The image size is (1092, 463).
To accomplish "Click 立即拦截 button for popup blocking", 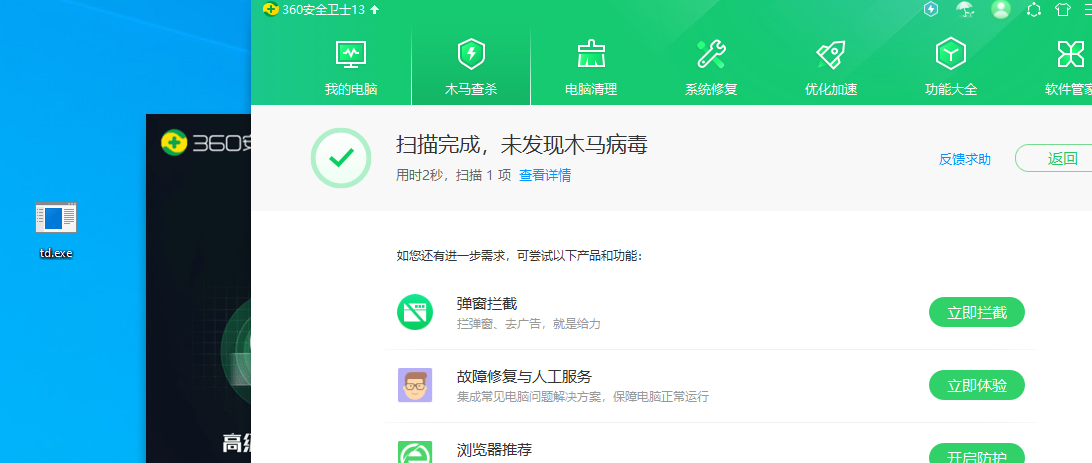I will pos(977,312).
